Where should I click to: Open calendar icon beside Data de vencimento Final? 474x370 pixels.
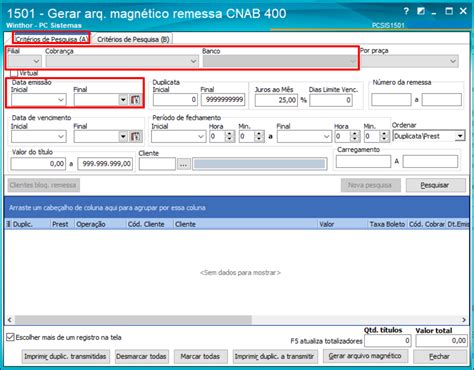(135, 137)
